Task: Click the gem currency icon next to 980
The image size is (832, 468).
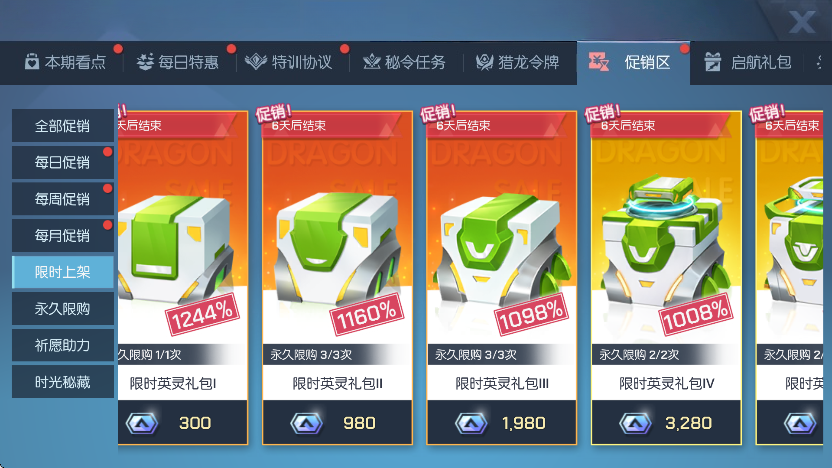Action: click(306, 423)
